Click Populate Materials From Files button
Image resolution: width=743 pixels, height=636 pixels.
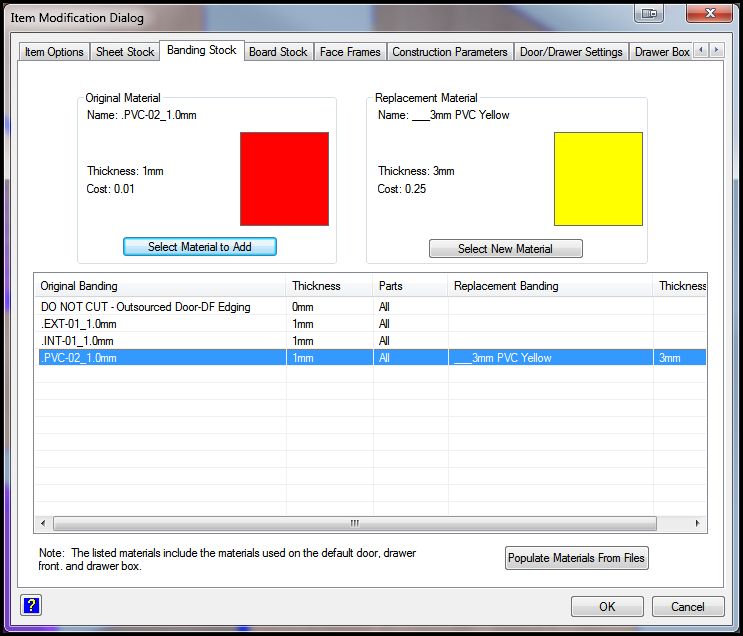tap(576, 558)
